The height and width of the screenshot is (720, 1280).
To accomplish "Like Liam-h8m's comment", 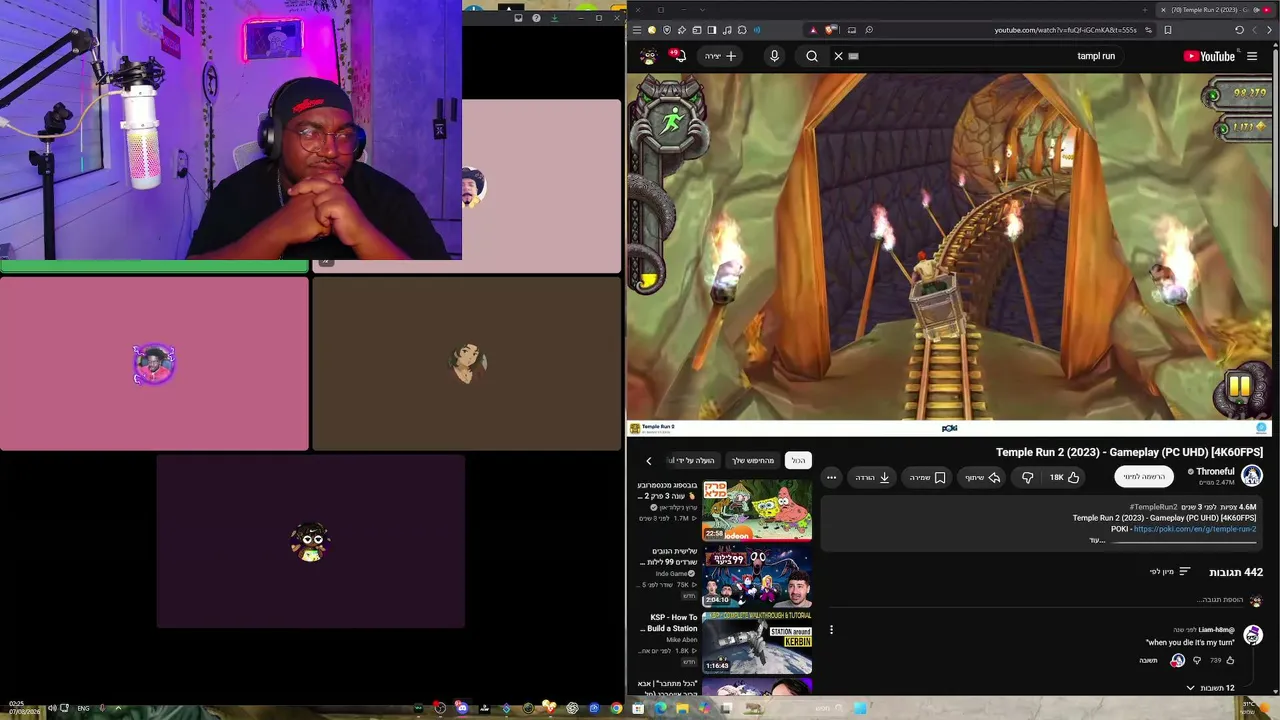I will 1230,660.
